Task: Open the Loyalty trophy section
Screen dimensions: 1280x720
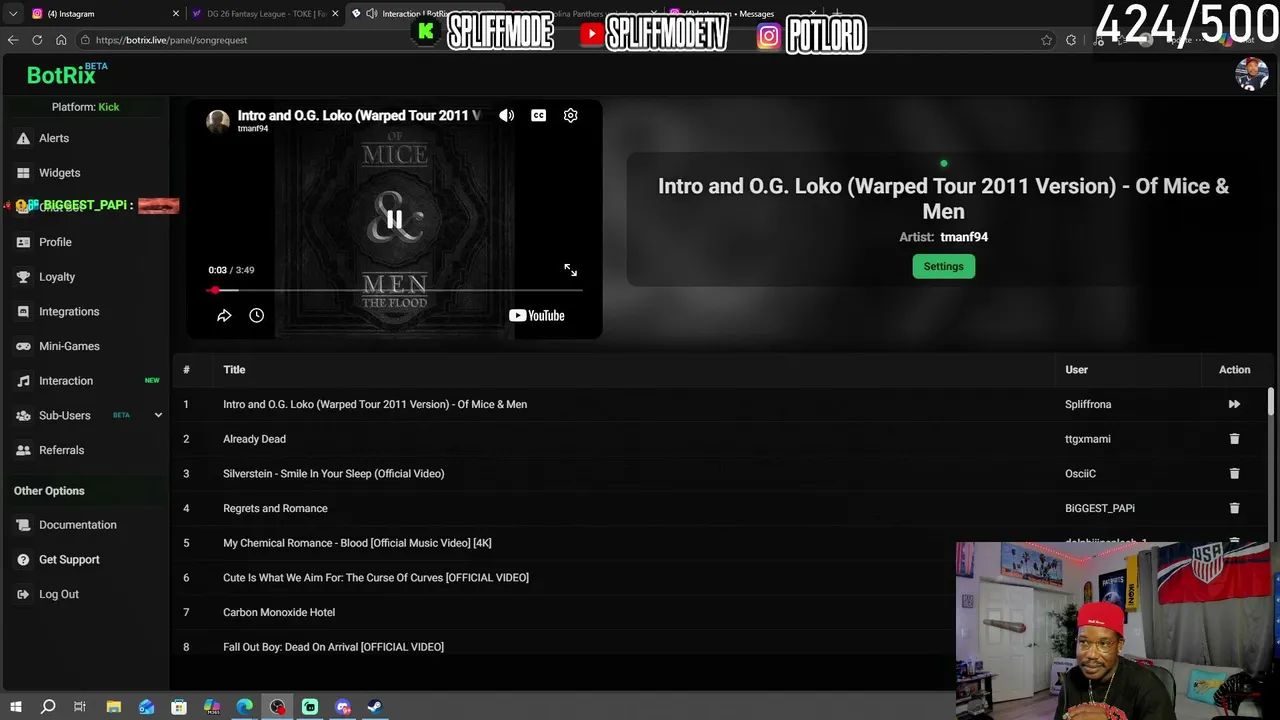Action: point(57,277)
